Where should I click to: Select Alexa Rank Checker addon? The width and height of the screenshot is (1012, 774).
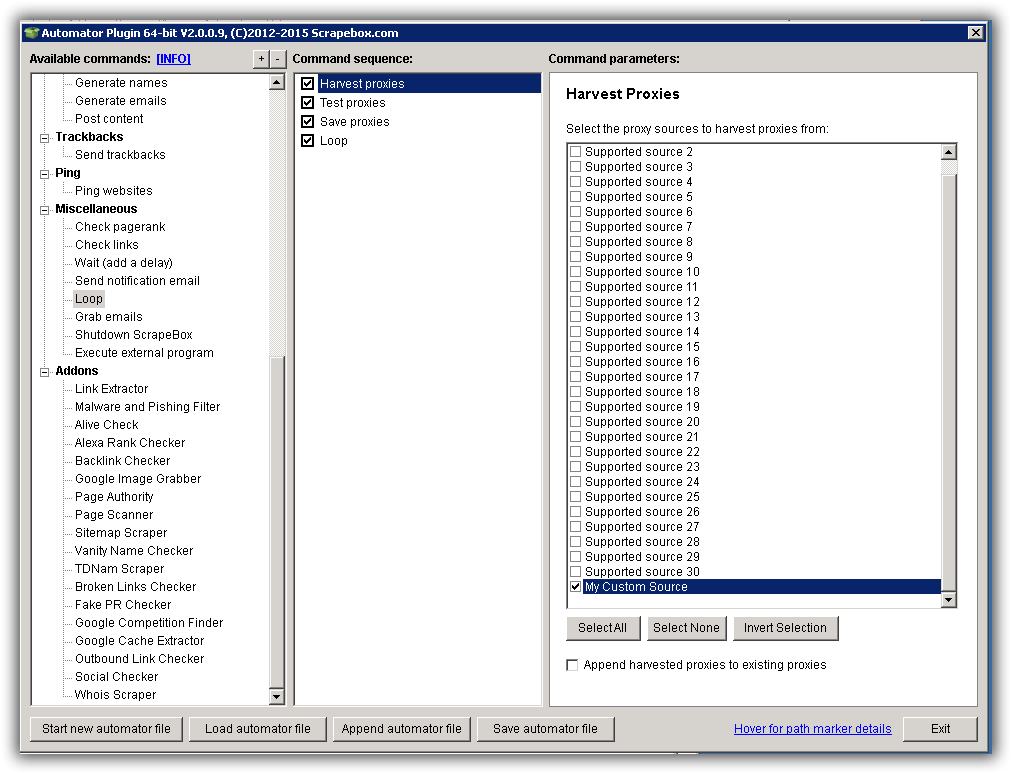pyautogui.click(x=130, y=443)
